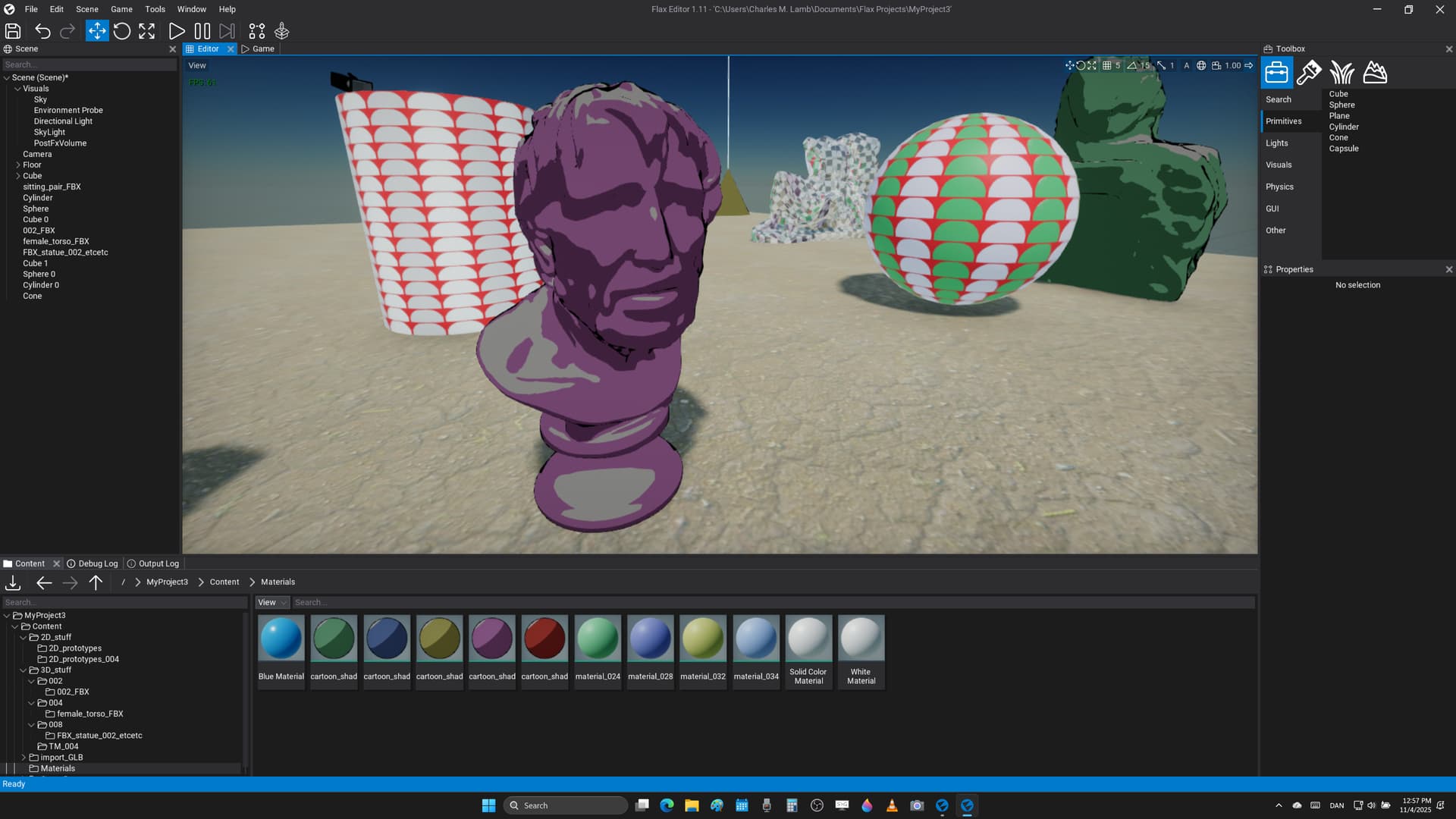Click the Pause game button
The height and width of the screenshot is (819, 1456).
(x=202, y=31)
